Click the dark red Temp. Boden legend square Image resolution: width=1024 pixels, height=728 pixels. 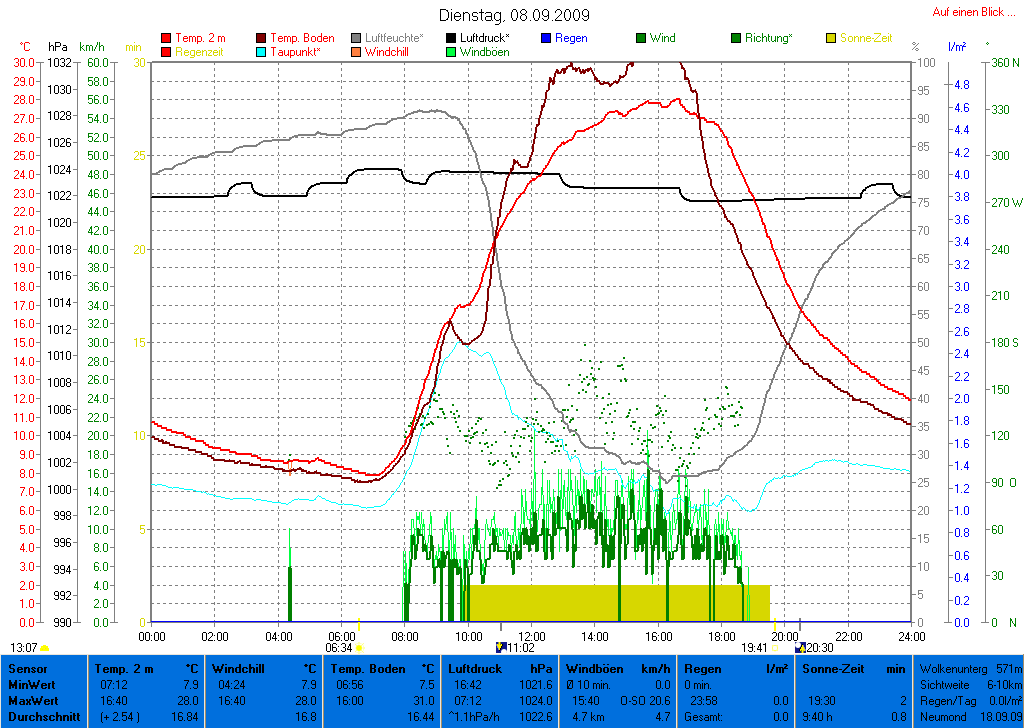(262, 38)
